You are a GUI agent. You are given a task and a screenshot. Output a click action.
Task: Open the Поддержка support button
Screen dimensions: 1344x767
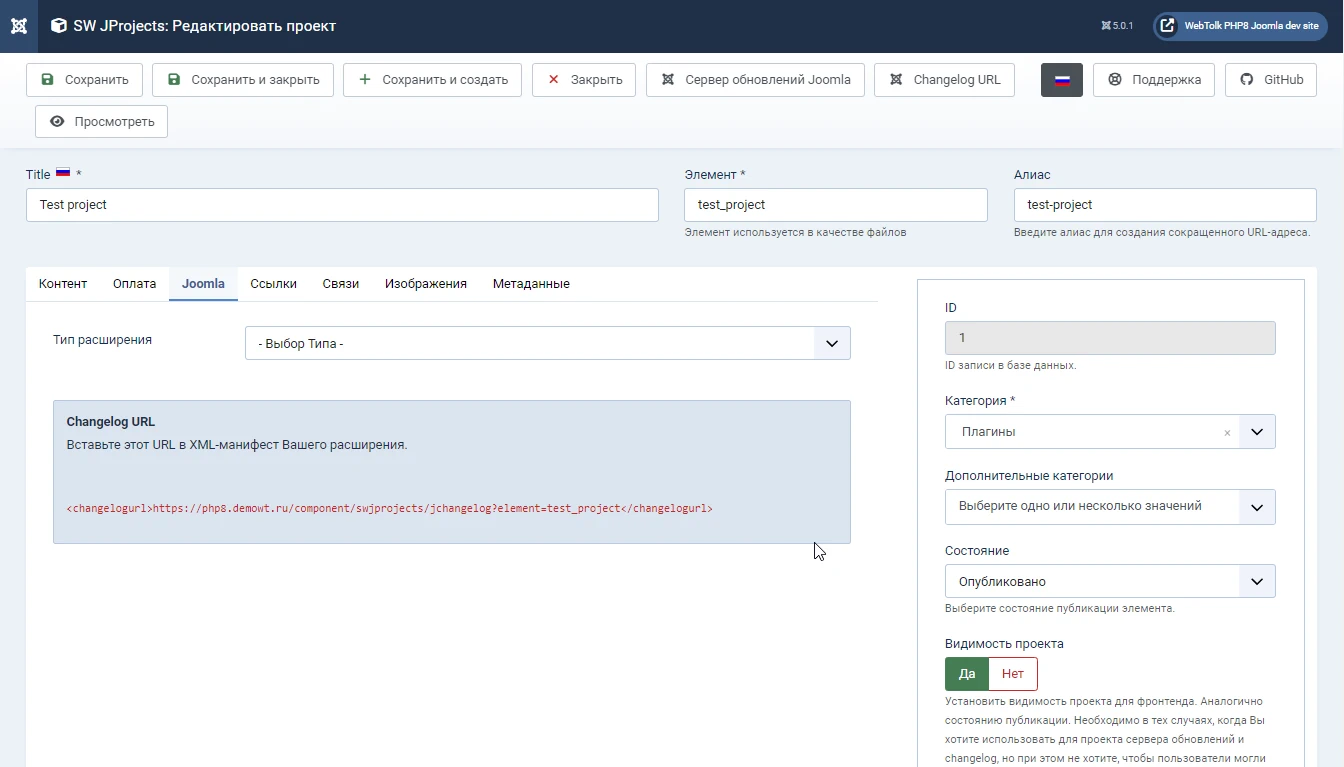[1154, 80]
